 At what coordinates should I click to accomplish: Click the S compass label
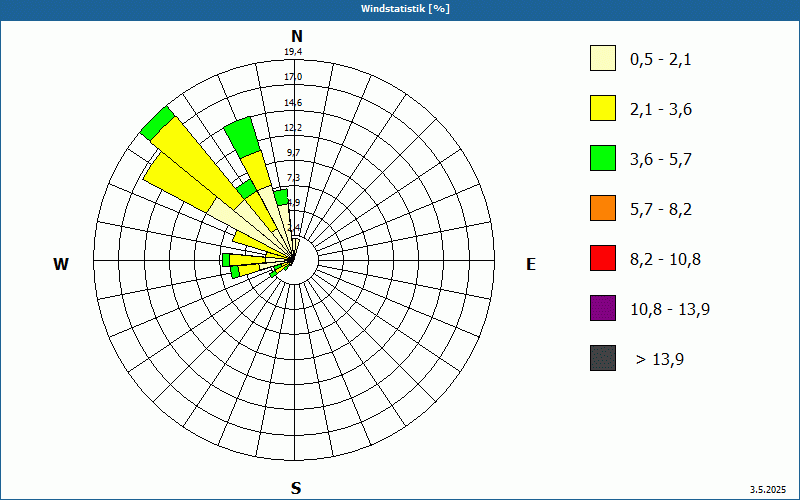296,488
